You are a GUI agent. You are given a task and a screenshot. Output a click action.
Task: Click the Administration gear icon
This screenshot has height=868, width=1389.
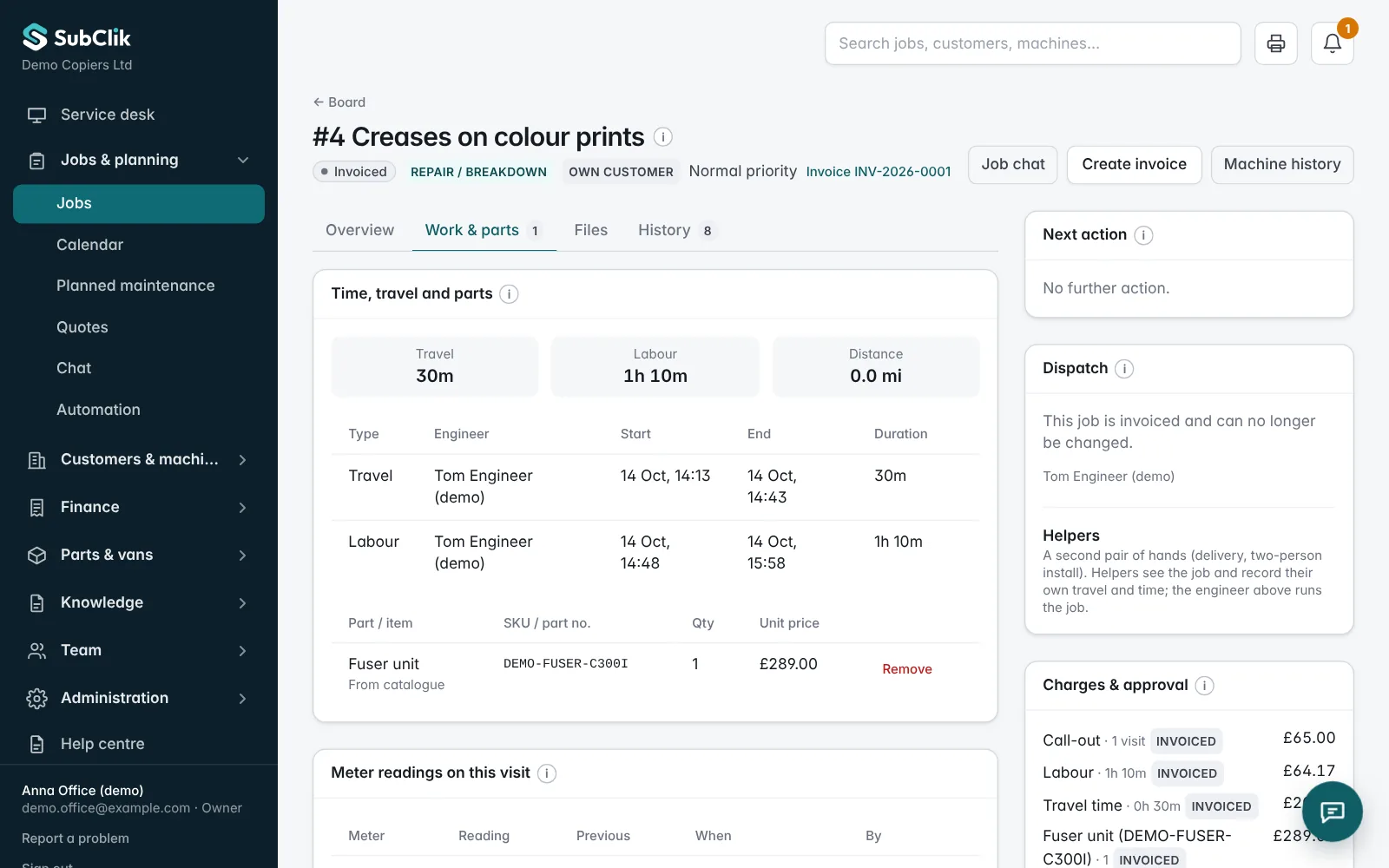coord(36,699)
